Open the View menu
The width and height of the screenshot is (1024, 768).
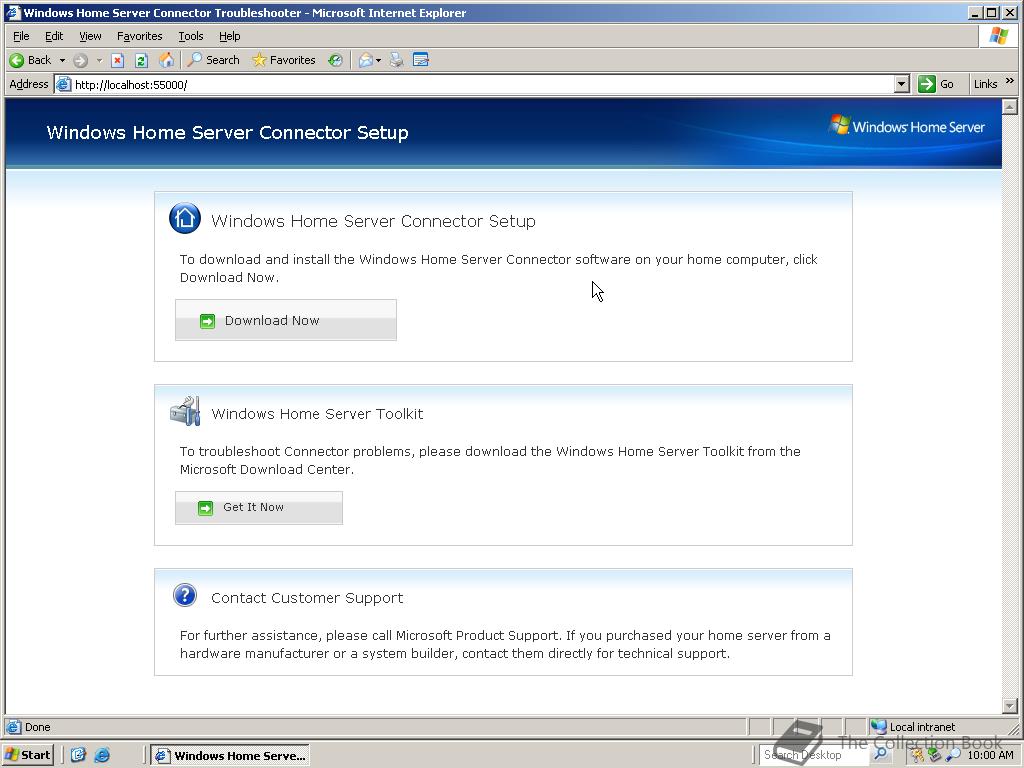point(90,36)
